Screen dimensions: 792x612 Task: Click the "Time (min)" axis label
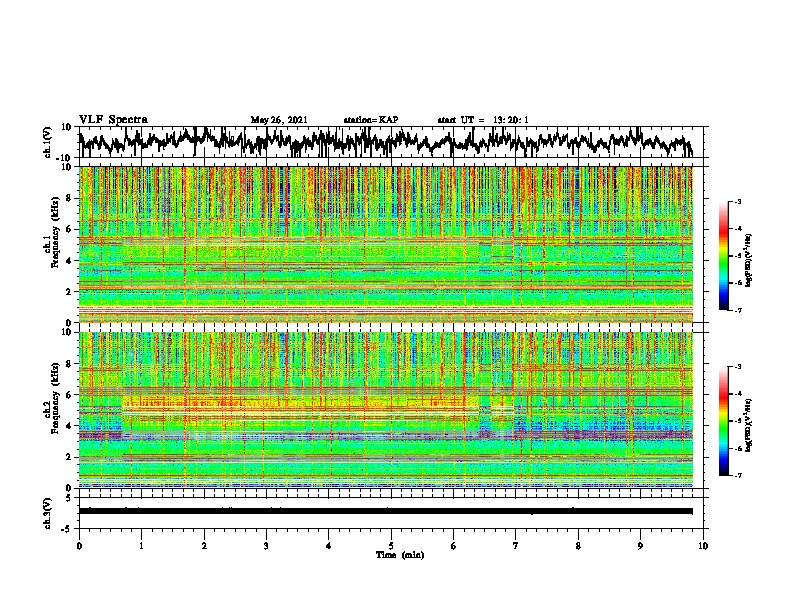point(400,555)
